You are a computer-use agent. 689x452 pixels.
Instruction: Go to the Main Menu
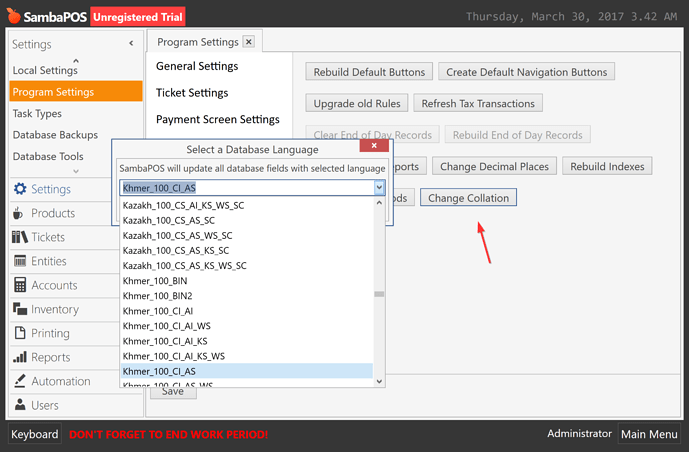point(649,434)
